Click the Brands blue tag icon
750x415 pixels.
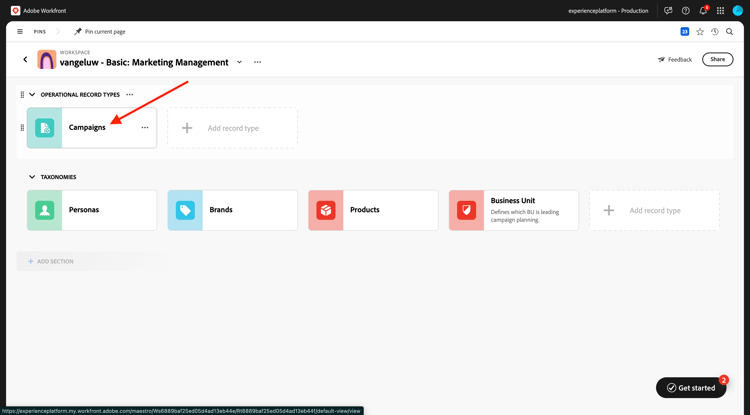click(185, 210)
